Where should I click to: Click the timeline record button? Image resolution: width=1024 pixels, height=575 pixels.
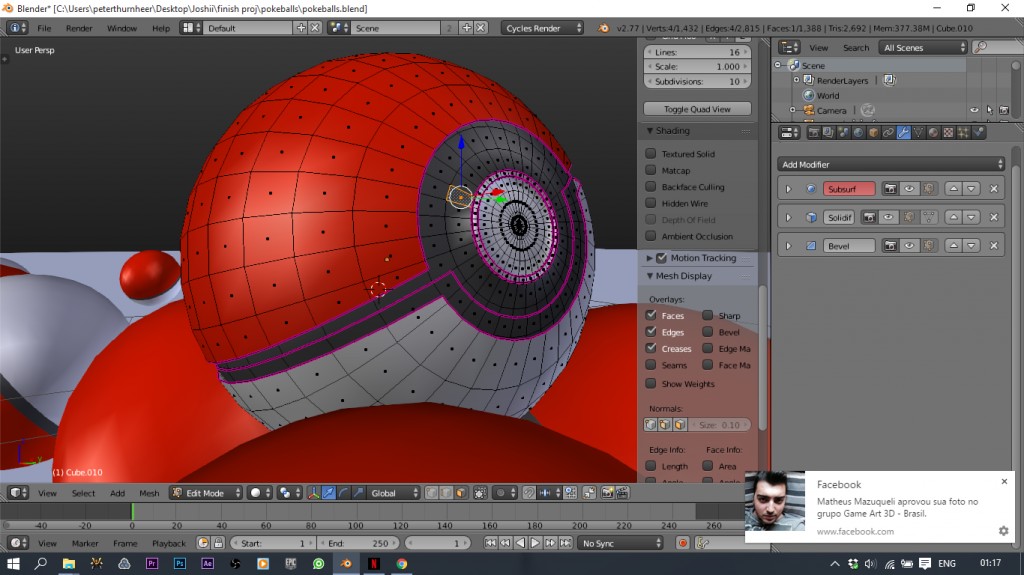click(683, 543)
